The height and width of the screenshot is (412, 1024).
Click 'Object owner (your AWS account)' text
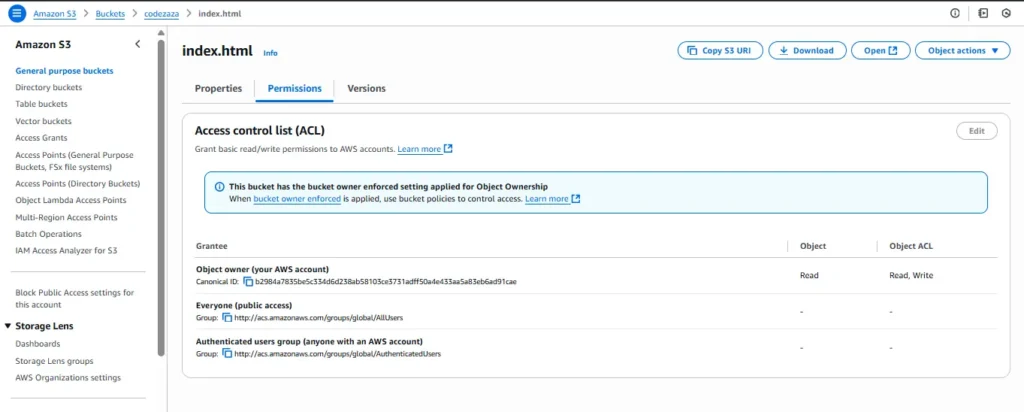click(262, 269)
